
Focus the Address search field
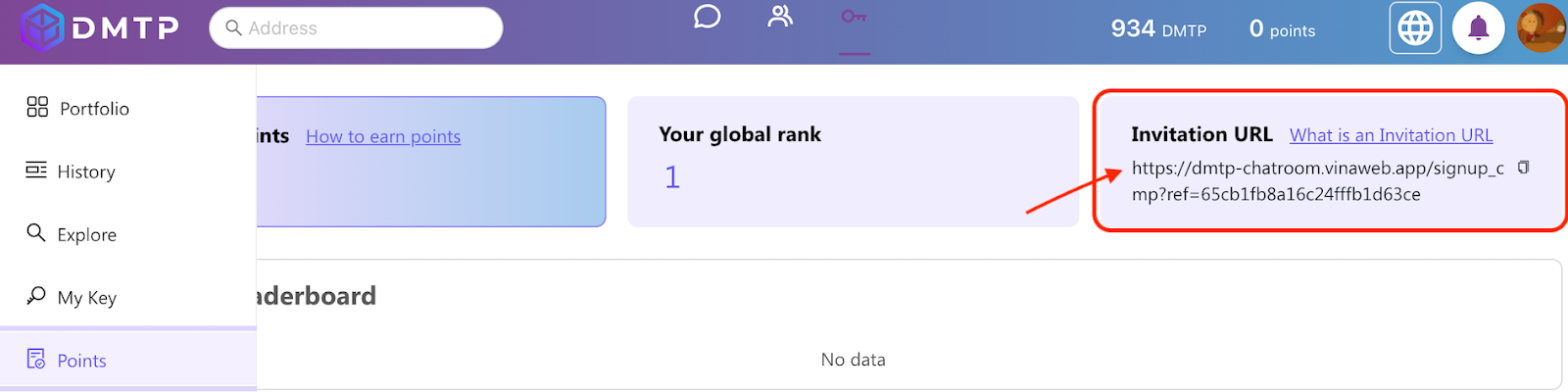click(356, 28)
